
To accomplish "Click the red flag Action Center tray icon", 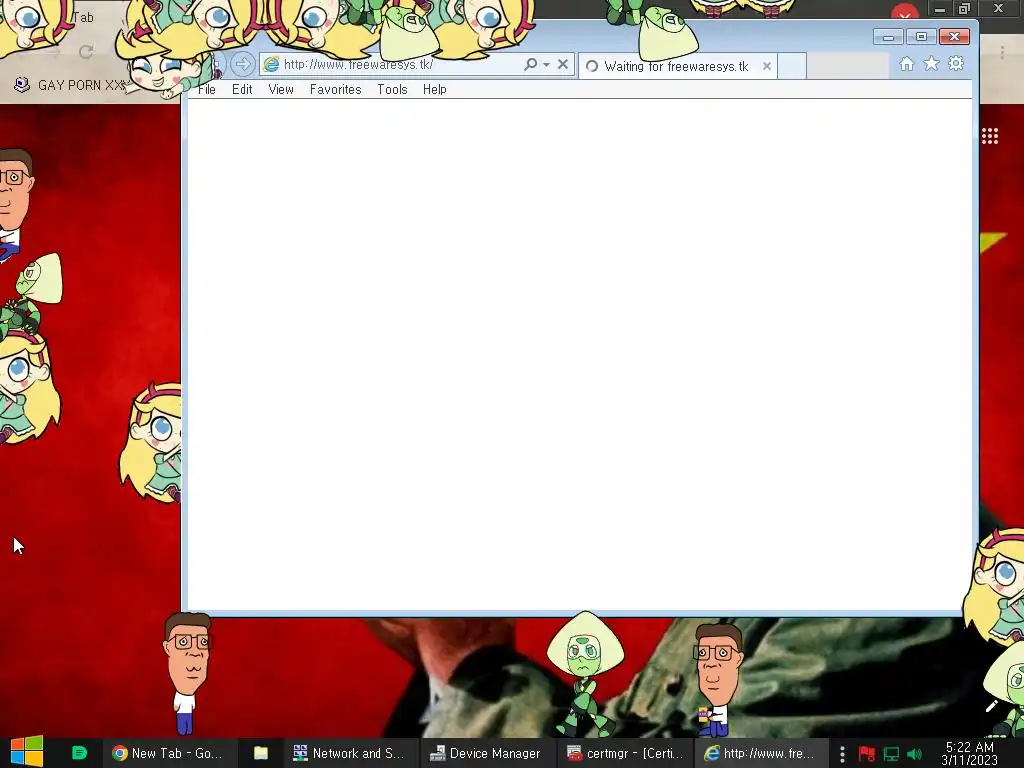I will pos(867,754).
